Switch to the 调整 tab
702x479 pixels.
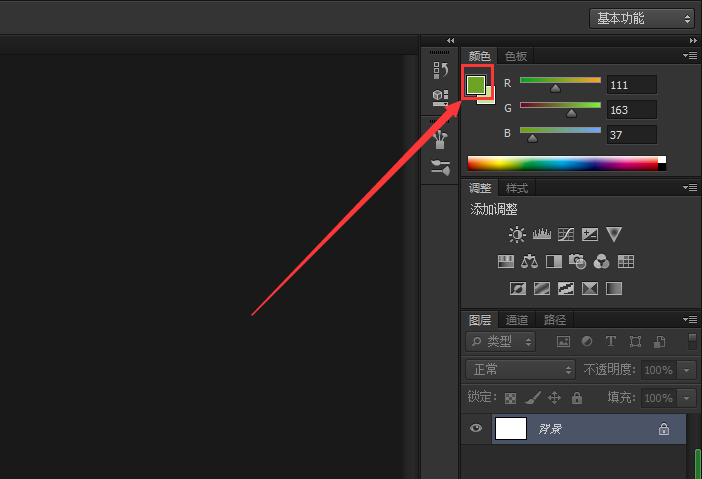pyautogui.click(x=480, y=188)
